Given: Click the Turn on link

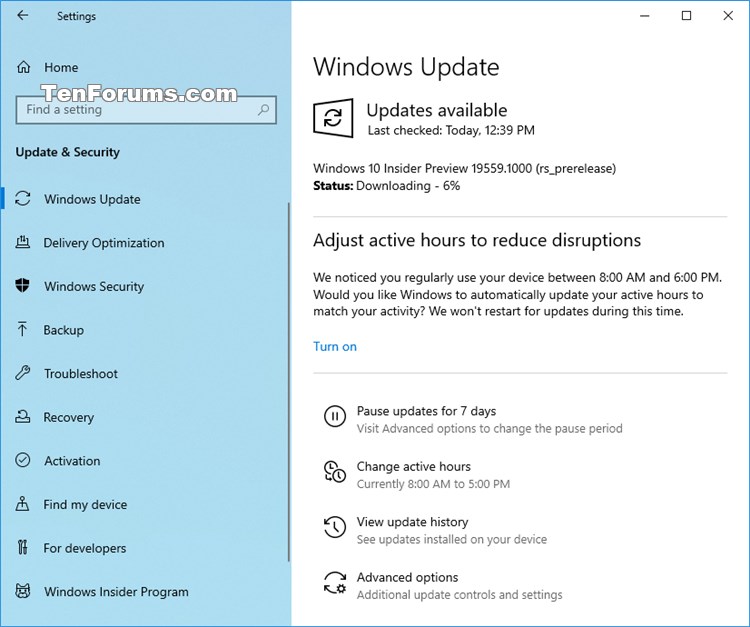Looking at the screenshot, I should tap(335, 346).
